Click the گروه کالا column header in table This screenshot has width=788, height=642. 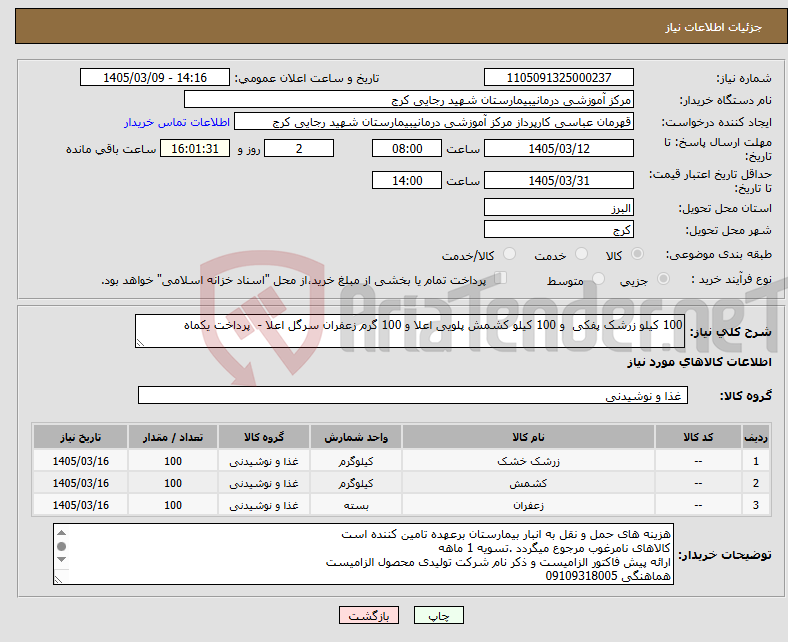(x=264, y=437)
